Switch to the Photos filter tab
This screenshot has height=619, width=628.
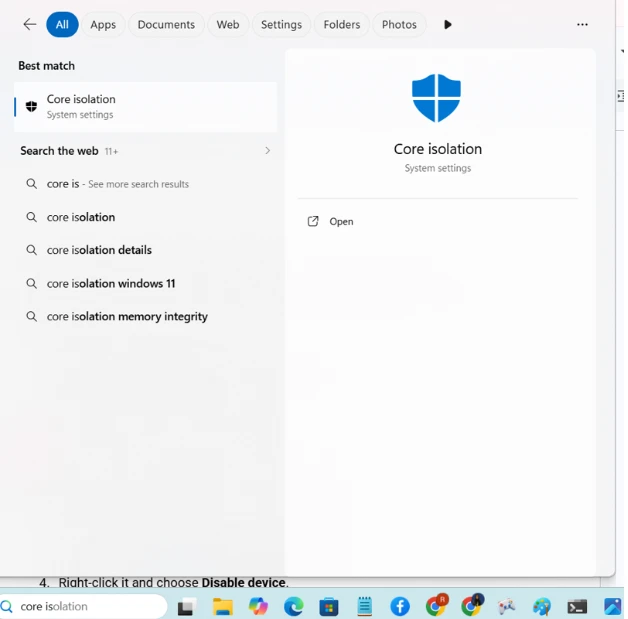399,24
